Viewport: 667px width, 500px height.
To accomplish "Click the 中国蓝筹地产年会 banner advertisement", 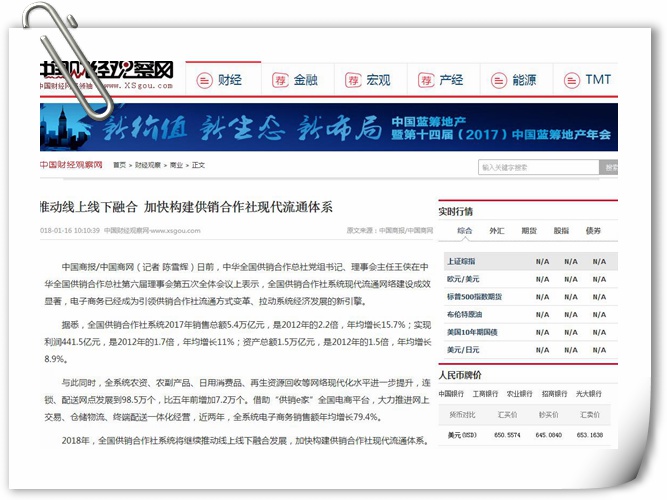I will [329, 127].
